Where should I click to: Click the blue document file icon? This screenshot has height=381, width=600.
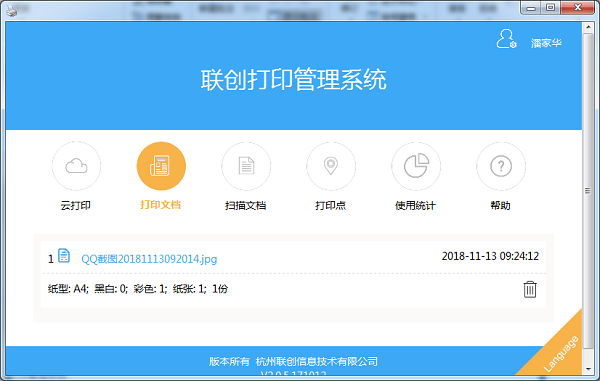pos(64,256)
